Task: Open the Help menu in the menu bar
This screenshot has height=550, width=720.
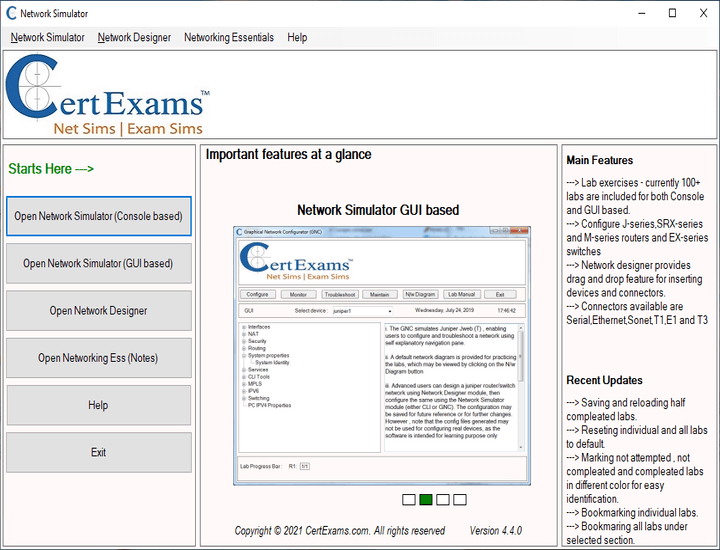Action: tap(297, 37)
